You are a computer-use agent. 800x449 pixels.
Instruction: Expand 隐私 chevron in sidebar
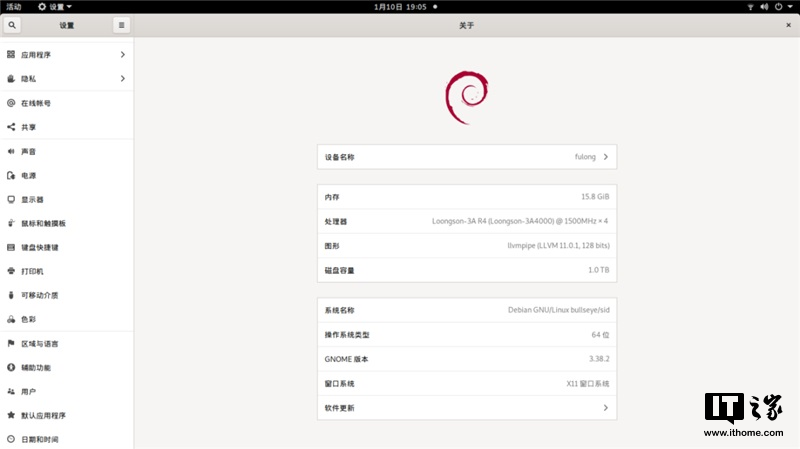[x=122, y=79]
